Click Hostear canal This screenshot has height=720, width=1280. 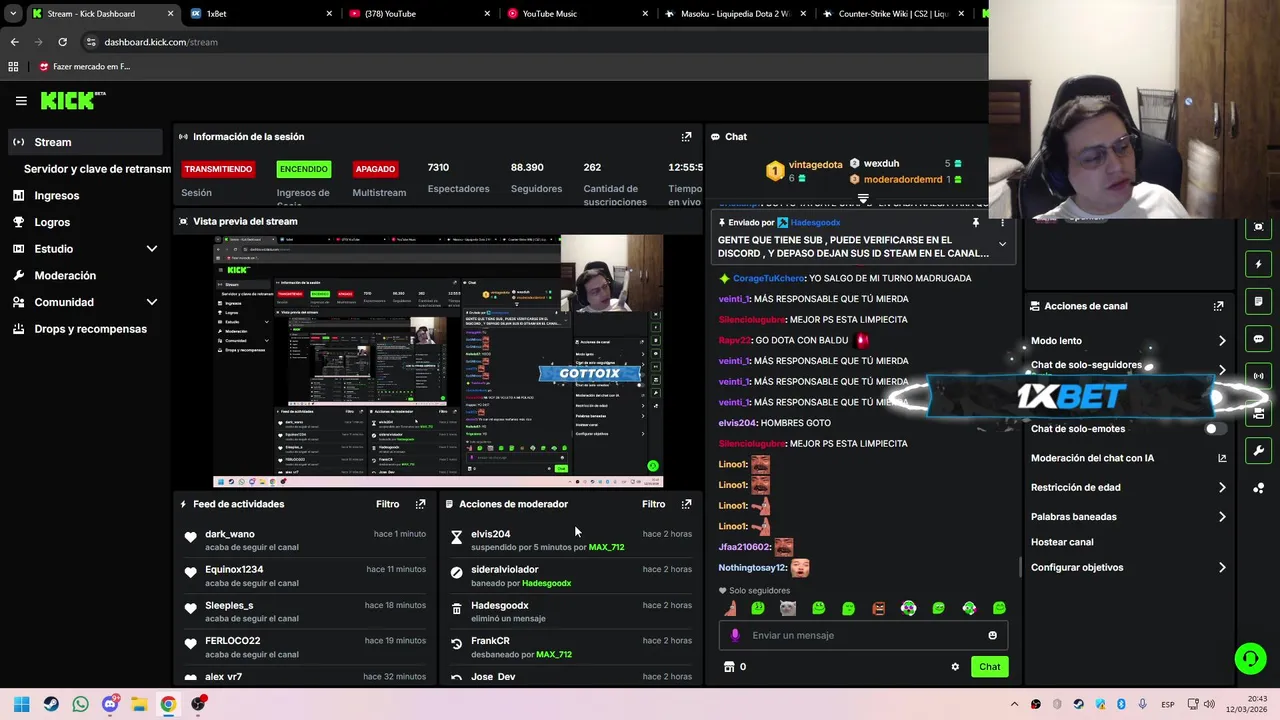click(x=1062, y=542)
